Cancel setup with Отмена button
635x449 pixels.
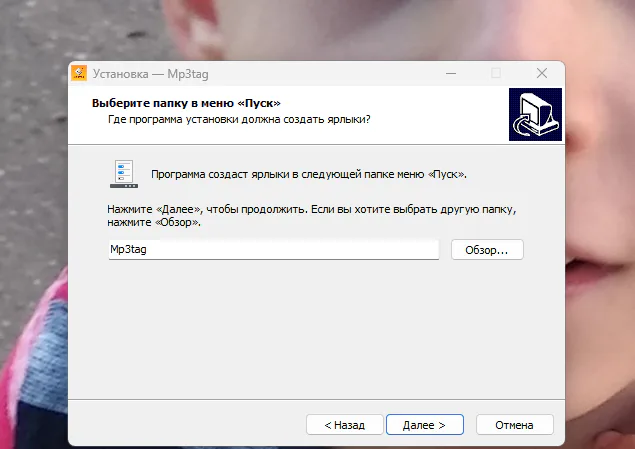[x=514, y=425]
